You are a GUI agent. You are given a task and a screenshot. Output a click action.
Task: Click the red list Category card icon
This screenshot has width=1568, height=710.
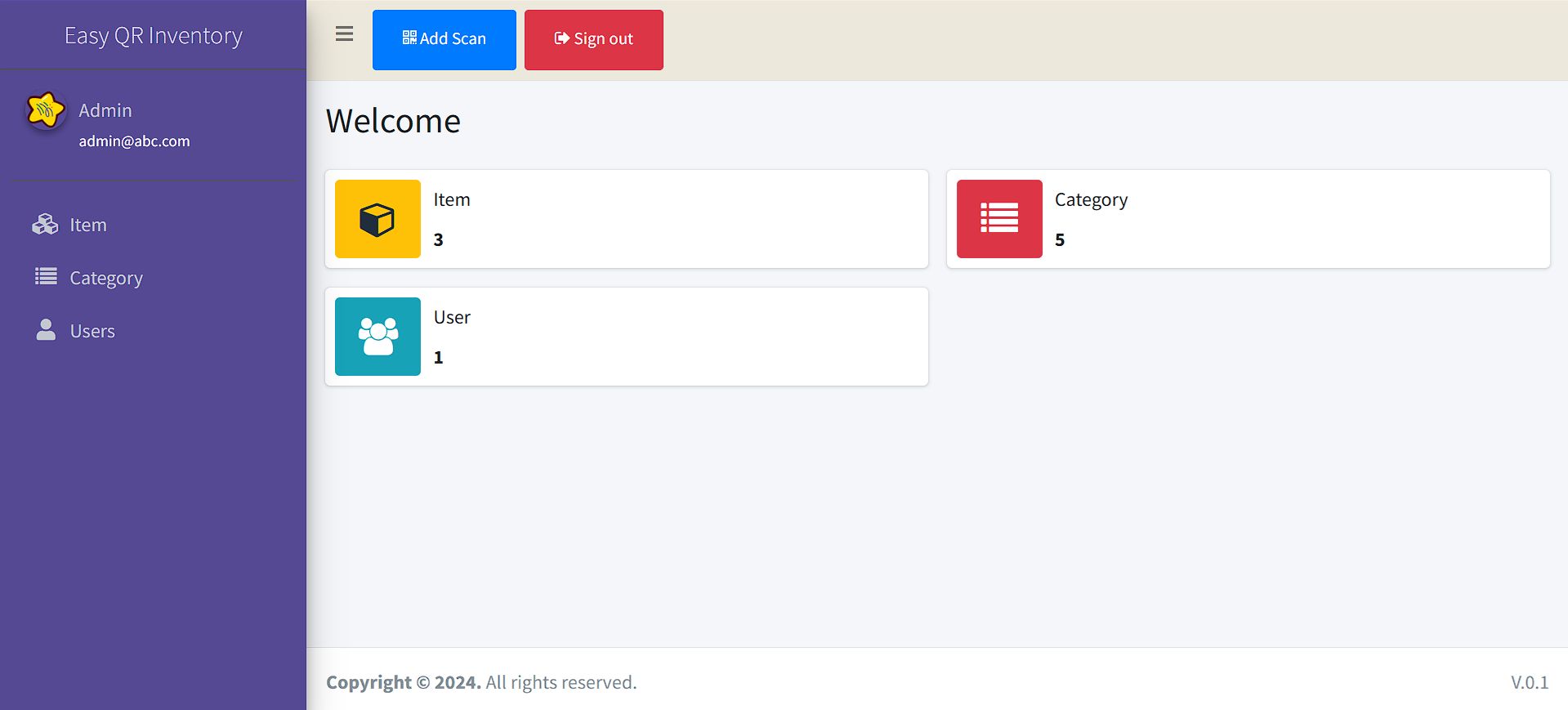(x=998, y=219)
